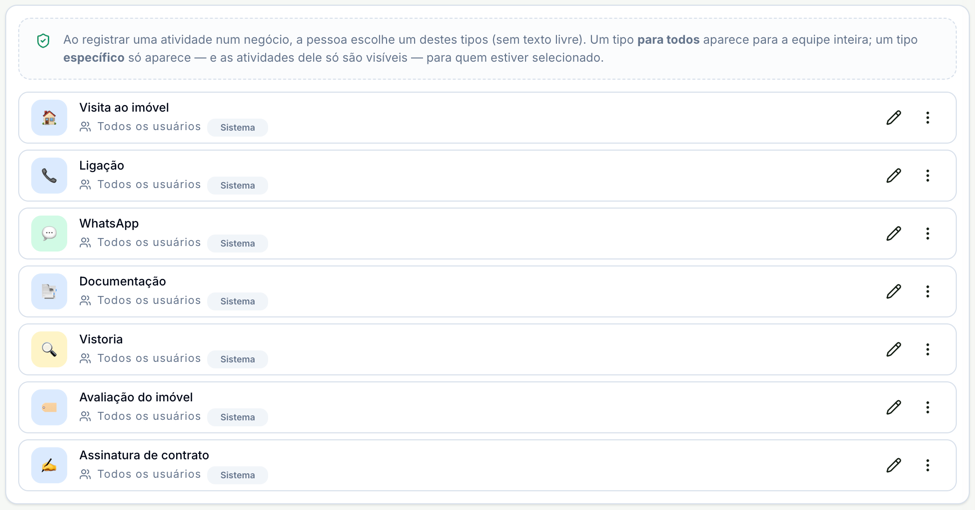Click the Sistema badge on Avaliação do imóvel
The height and width of the screenshot is (510, 975).
[238, 417]
